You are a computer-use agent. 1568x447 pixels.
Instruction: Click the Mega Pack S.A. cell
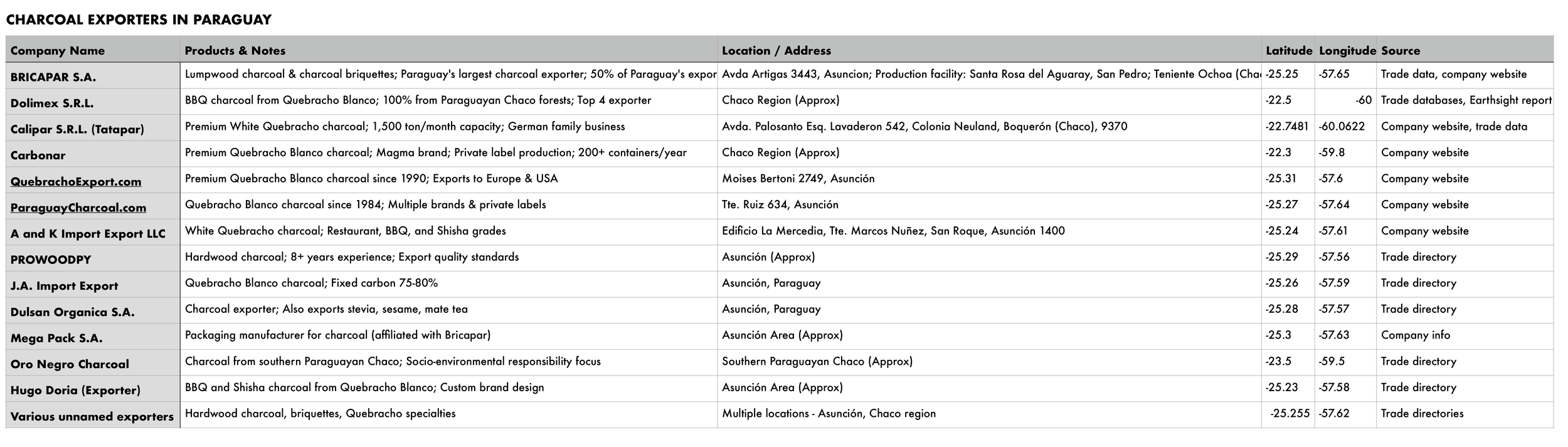pos(93,337)
